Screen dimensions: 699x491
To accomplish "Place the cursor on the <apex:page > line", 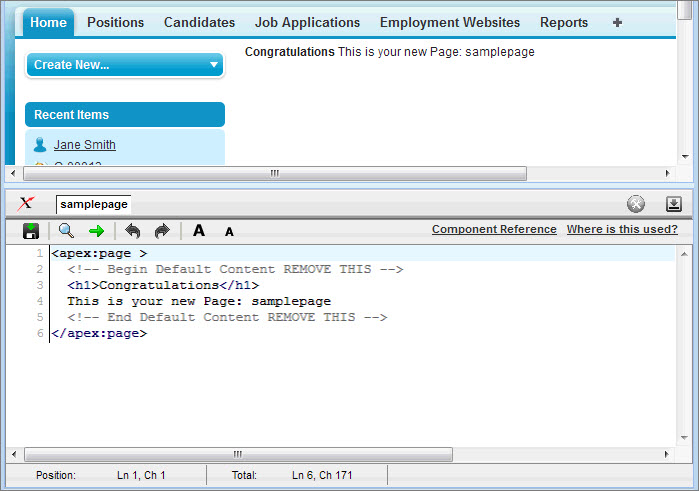I will tap(363, 253).
